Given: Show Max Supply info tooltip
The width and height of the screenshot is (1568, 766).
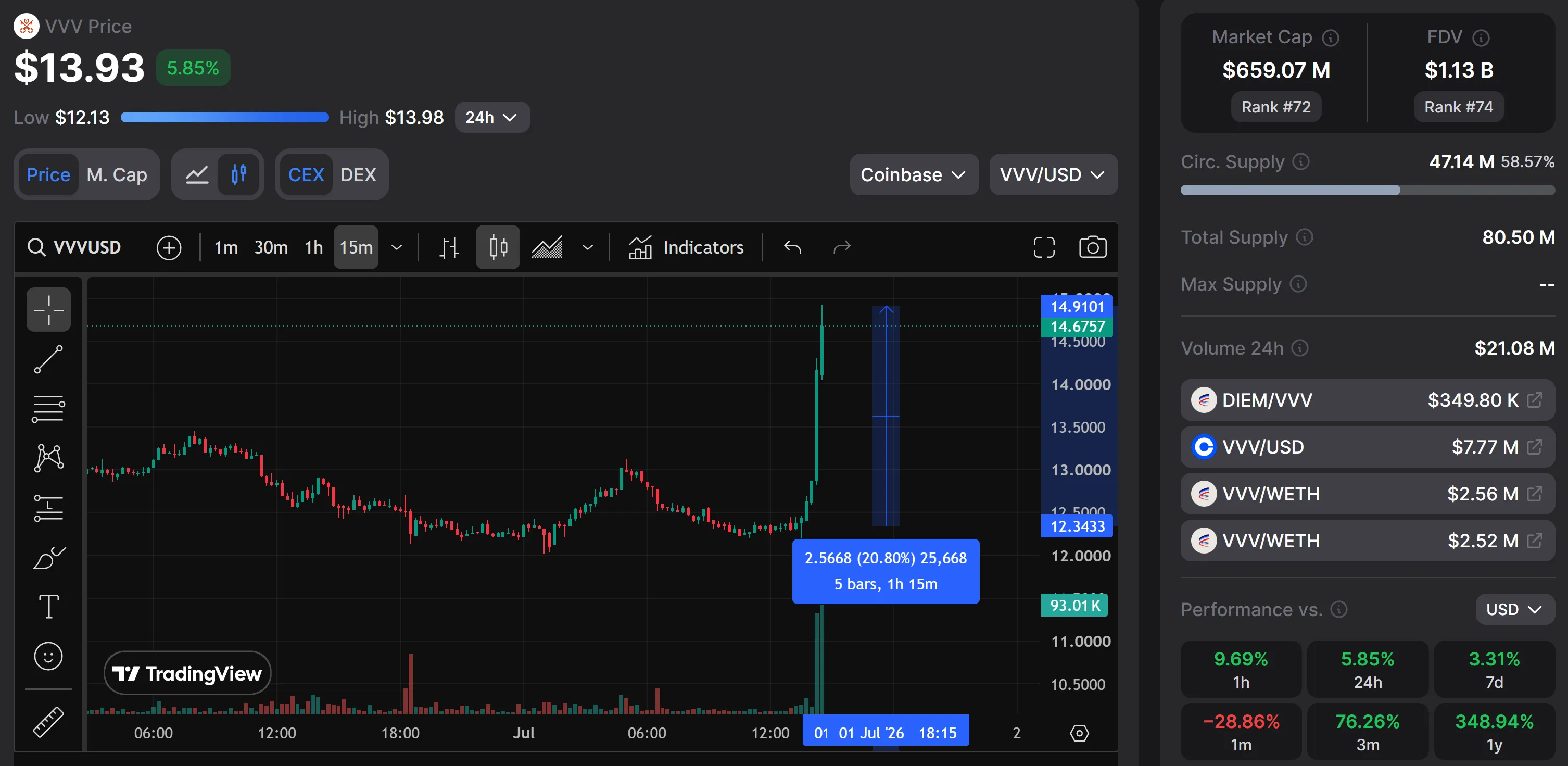Looking at the screenshot, I should pos(1298,284).
